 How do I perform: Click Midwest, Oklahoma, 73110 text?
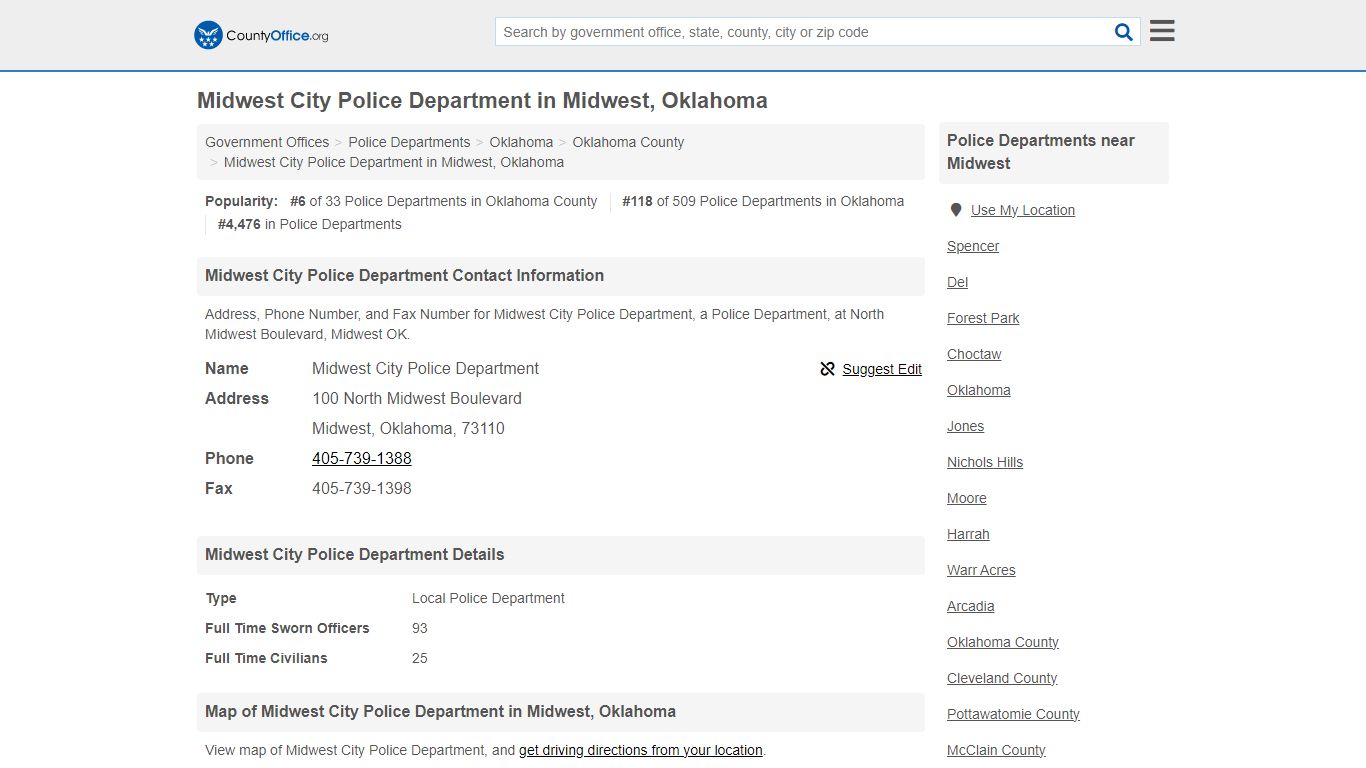pos(408,428)
